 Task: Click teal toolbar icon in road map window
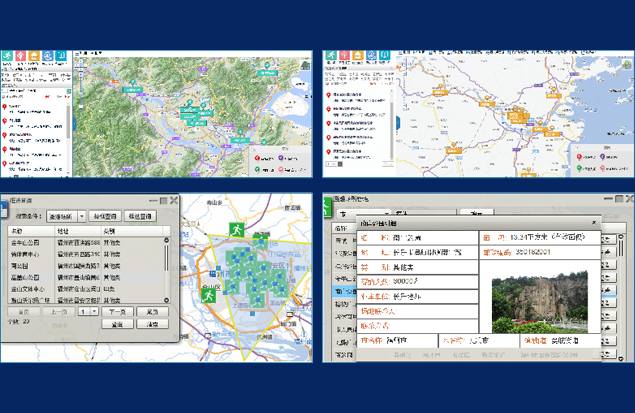coord(385,55)
